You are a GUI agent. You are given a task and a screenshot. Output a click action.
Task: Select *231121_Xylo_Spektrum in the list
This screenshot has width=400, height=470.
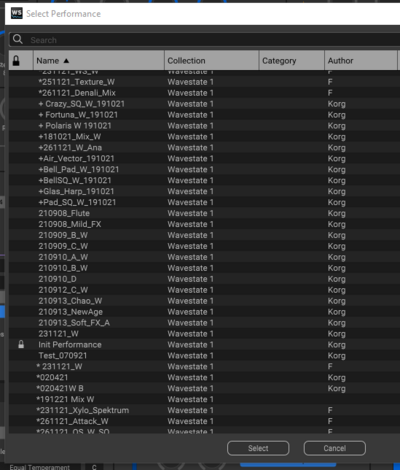pyautogui.click(x=204, y=410)
